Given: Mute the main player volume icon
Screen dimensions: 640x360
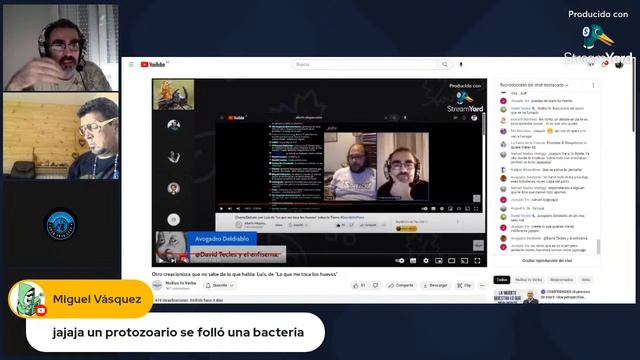Looking at the screenshot, I should point(184,260).
